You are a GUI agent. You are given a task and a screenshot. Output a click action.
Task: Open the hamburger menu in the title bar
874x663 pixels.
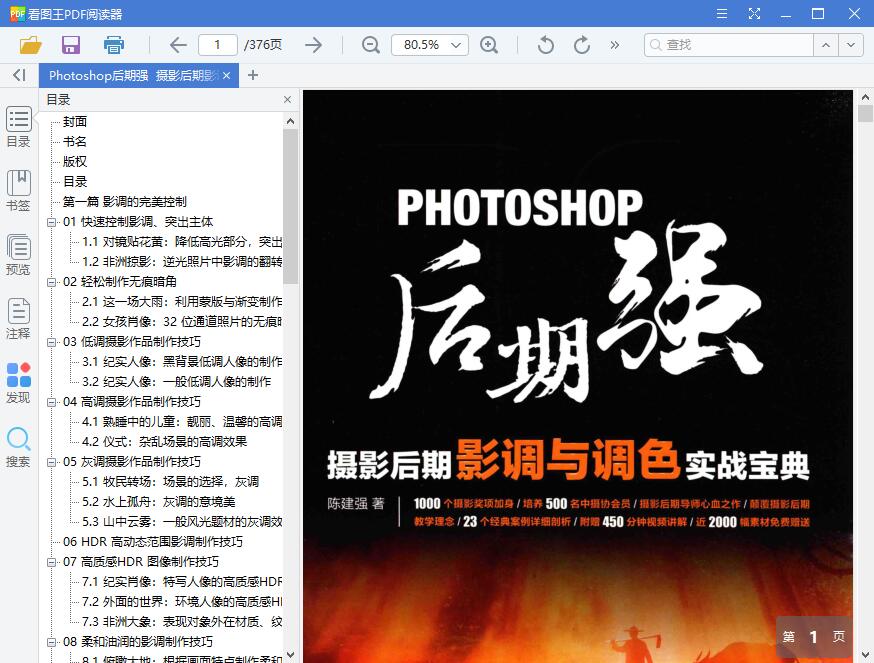(722, 14)
